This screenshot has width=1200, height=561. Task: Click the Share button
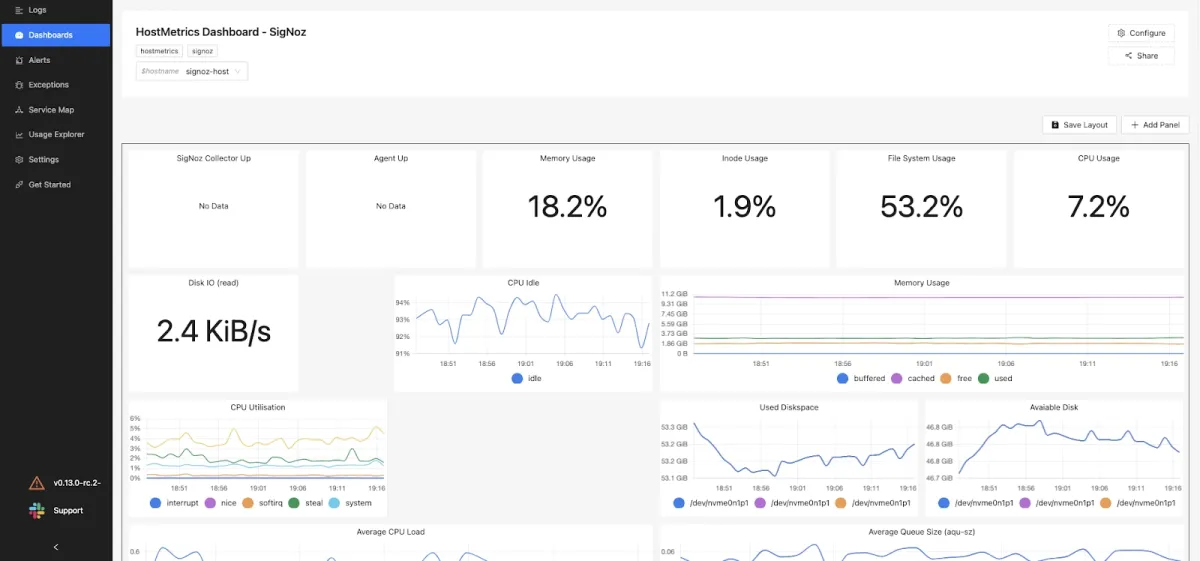[x=1141, y=56]
